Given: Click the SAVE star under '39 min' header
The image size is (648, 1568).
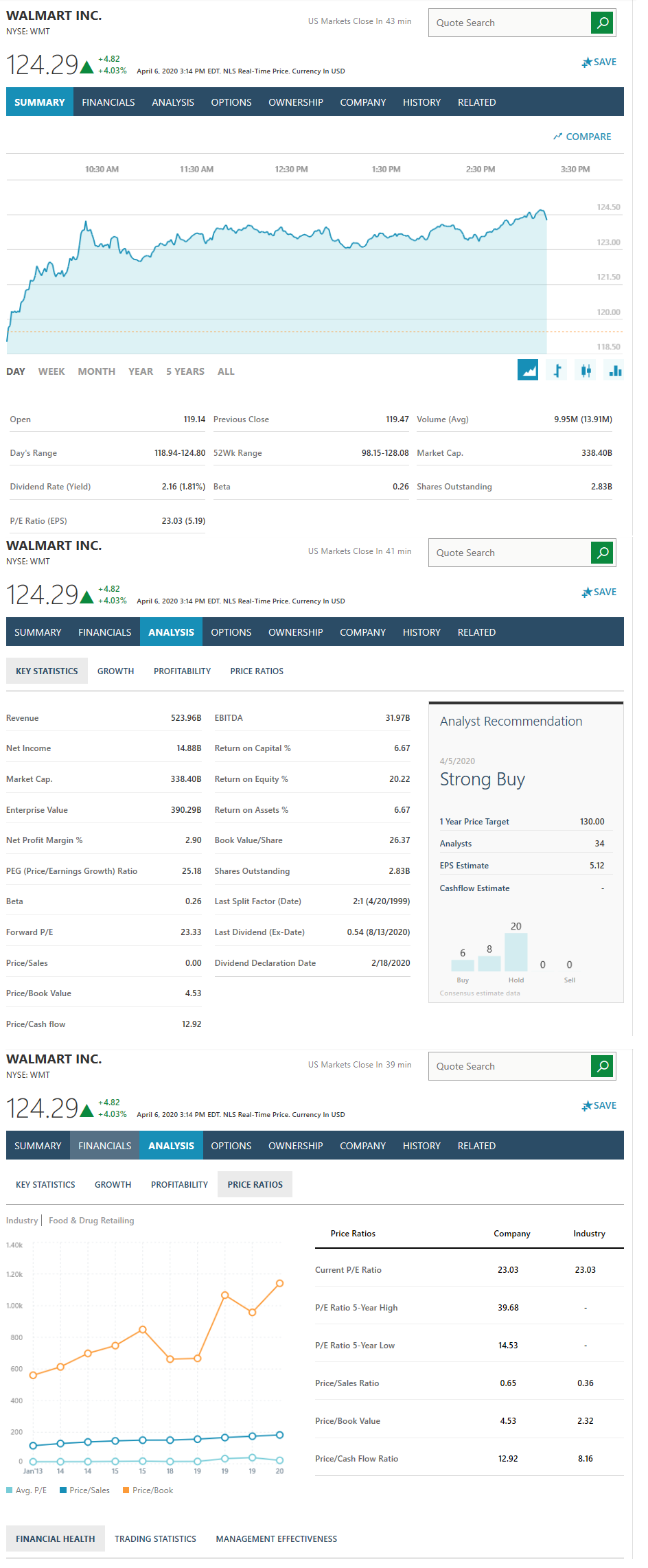Looking at the screenshot, I should [x=599, y=1105].
